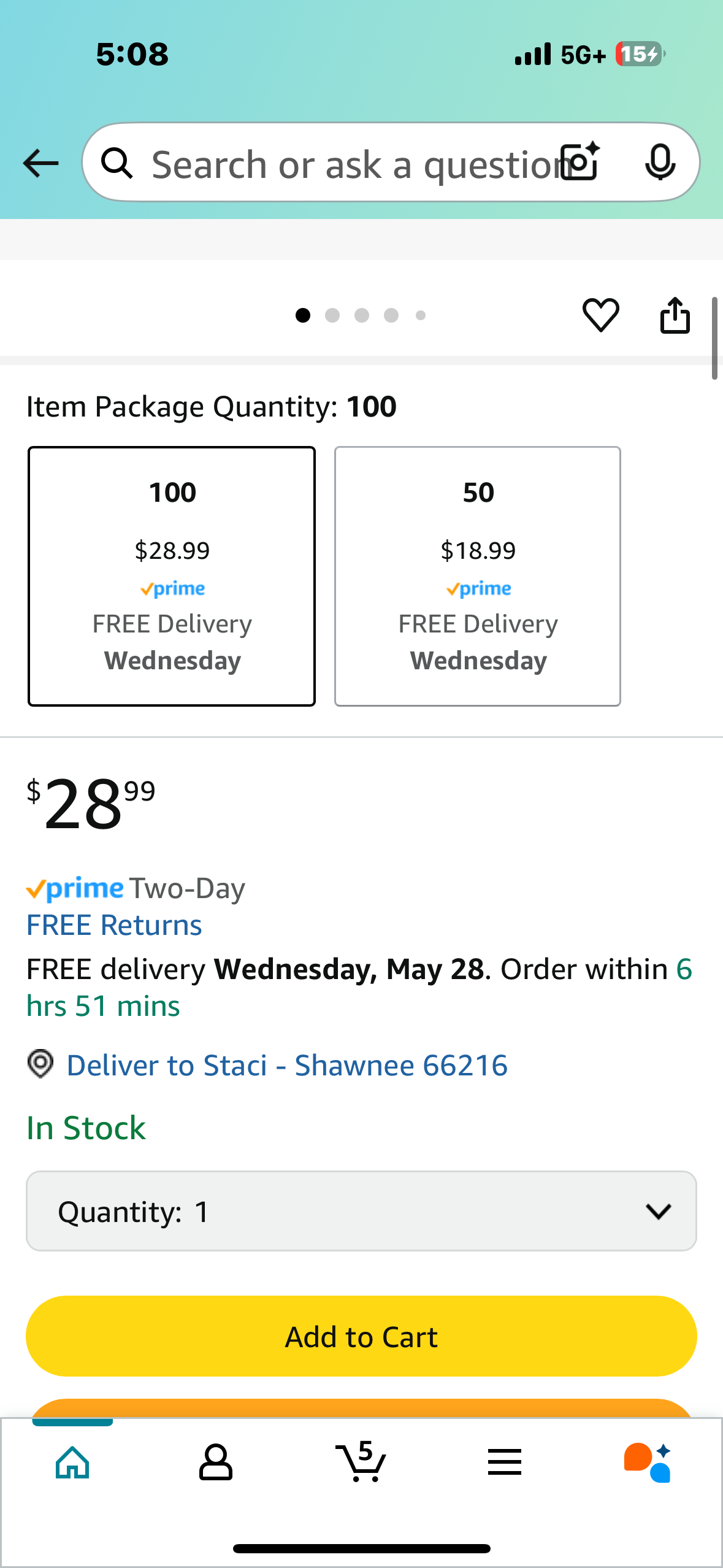Tap the back arrow icon
Viewport: 723px width, 1568px height.
(x=40, y=163)
